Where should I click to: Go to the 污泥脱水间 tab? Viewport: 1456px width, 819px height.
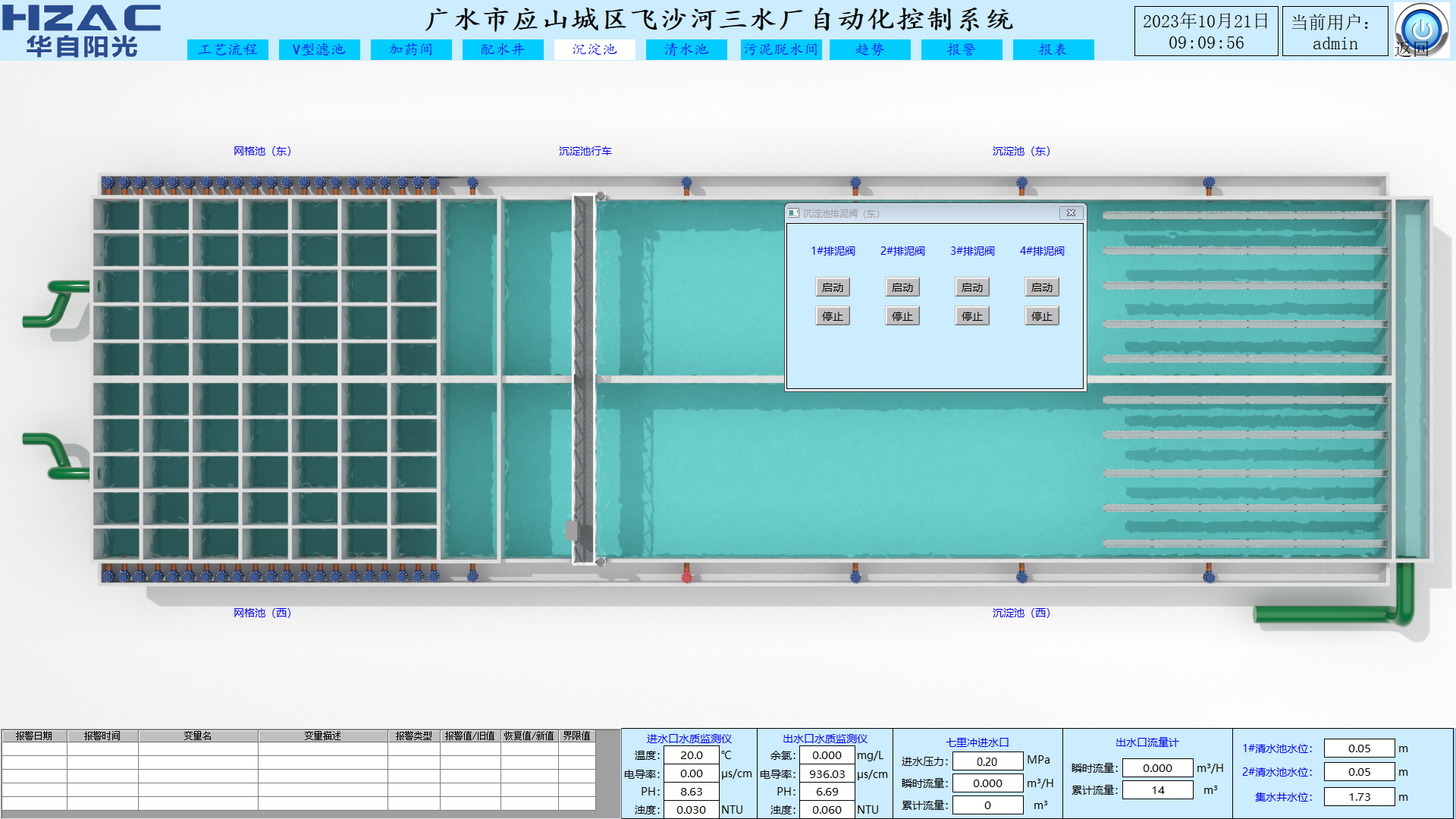pyautogui.click(x=781, y=49)
